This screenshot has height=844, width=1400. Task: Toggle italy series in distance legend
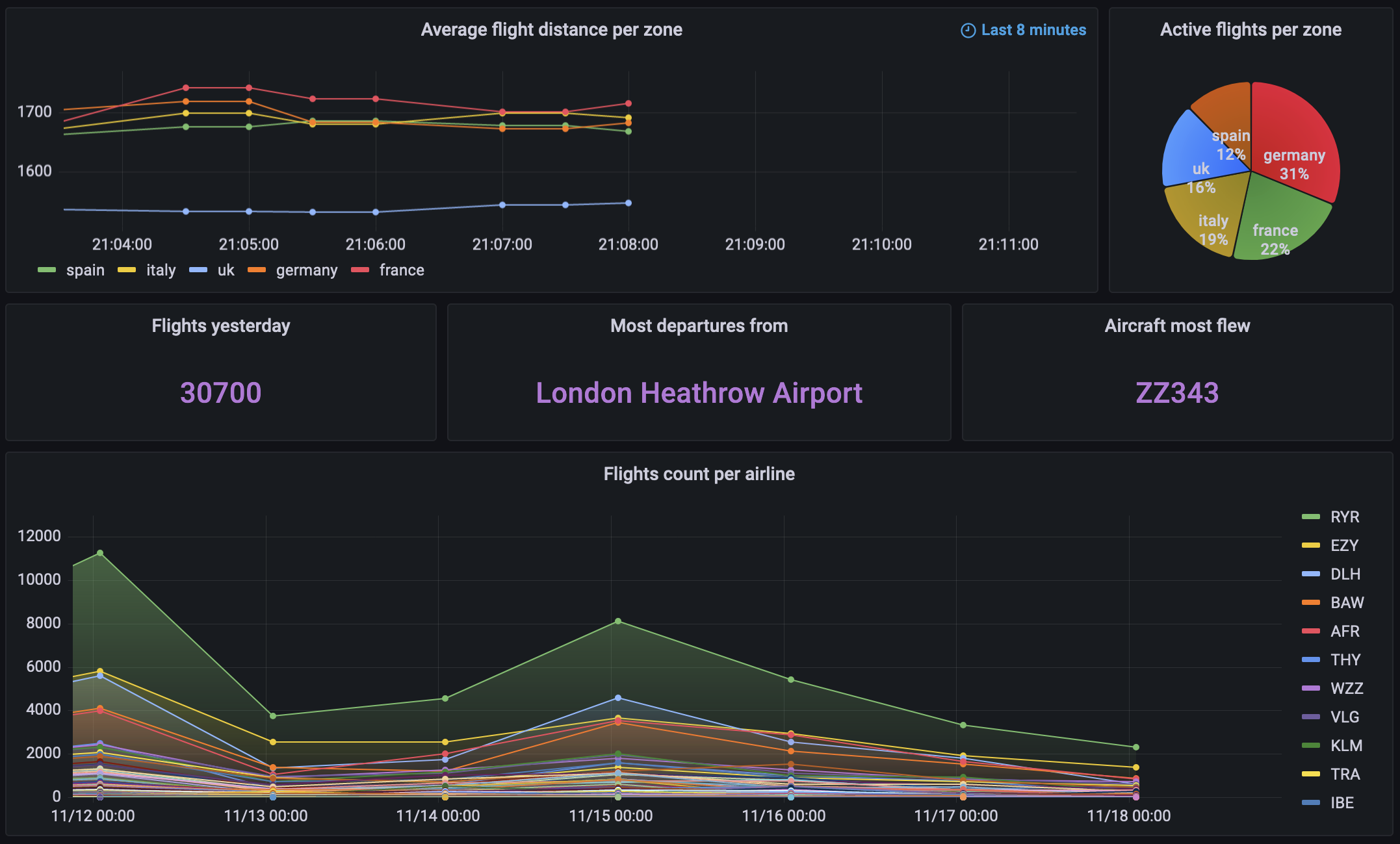click(x=161, y=270)
